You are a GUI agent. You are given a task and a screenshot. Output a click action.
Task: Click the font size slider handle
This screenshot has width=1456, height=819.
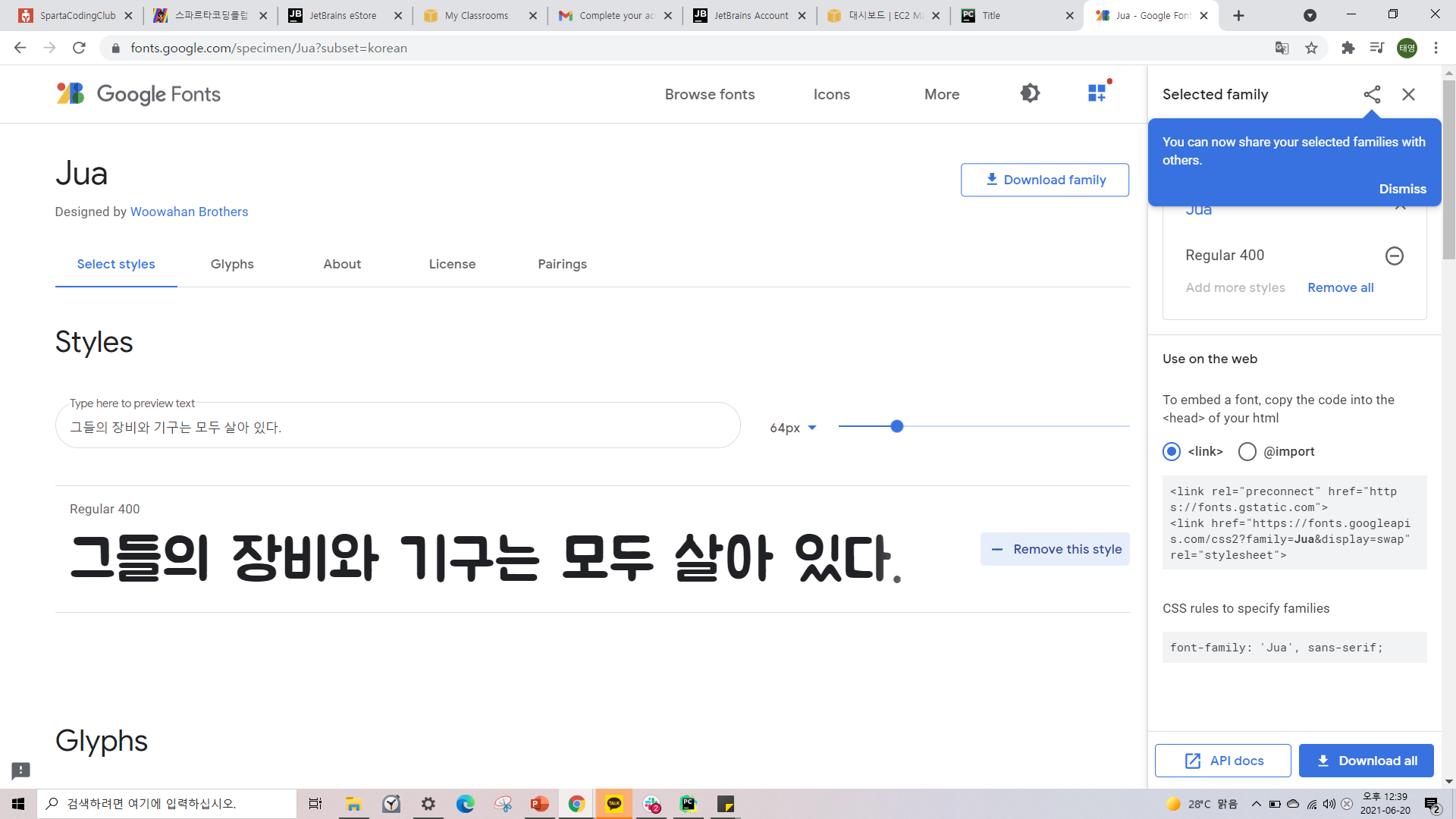tap(896, 426)
